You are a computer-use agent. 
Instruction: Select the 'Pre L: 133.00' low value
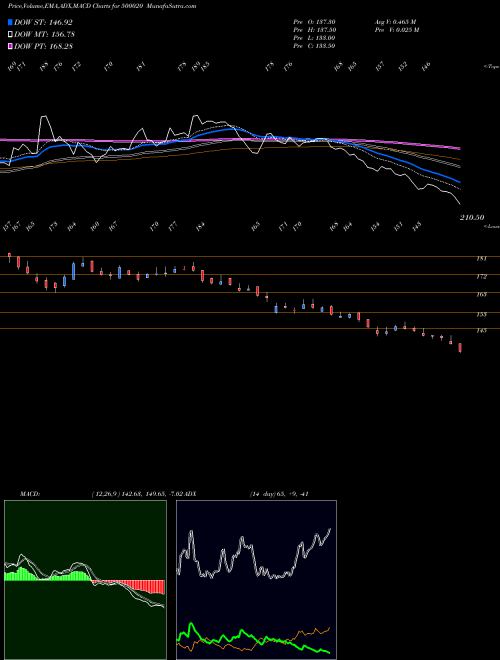click(x=314, y=38)
